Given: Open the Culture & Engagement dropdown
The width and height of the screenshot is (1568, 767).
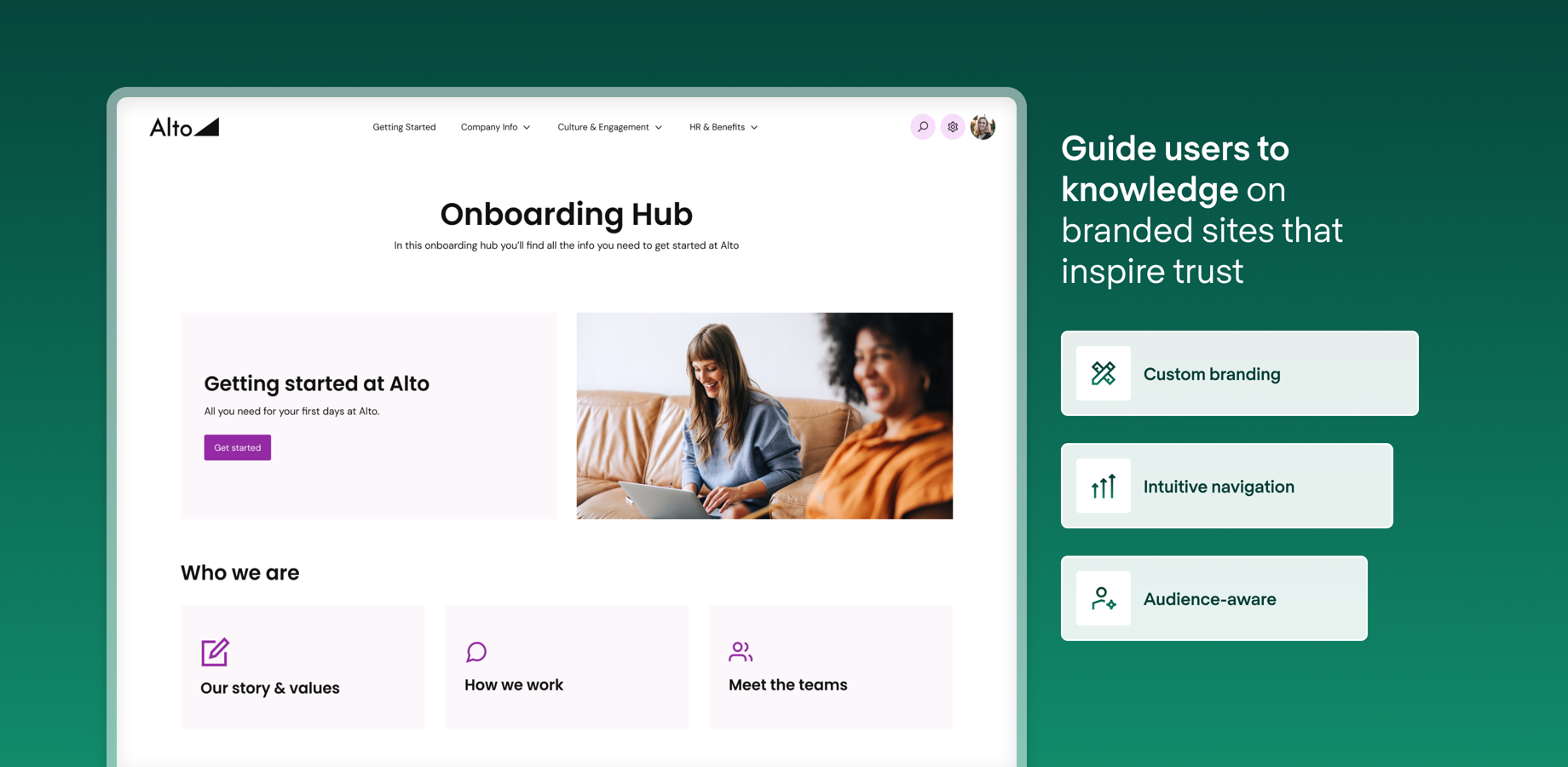Looking at the screenshot, I should (x=608, y=126).
